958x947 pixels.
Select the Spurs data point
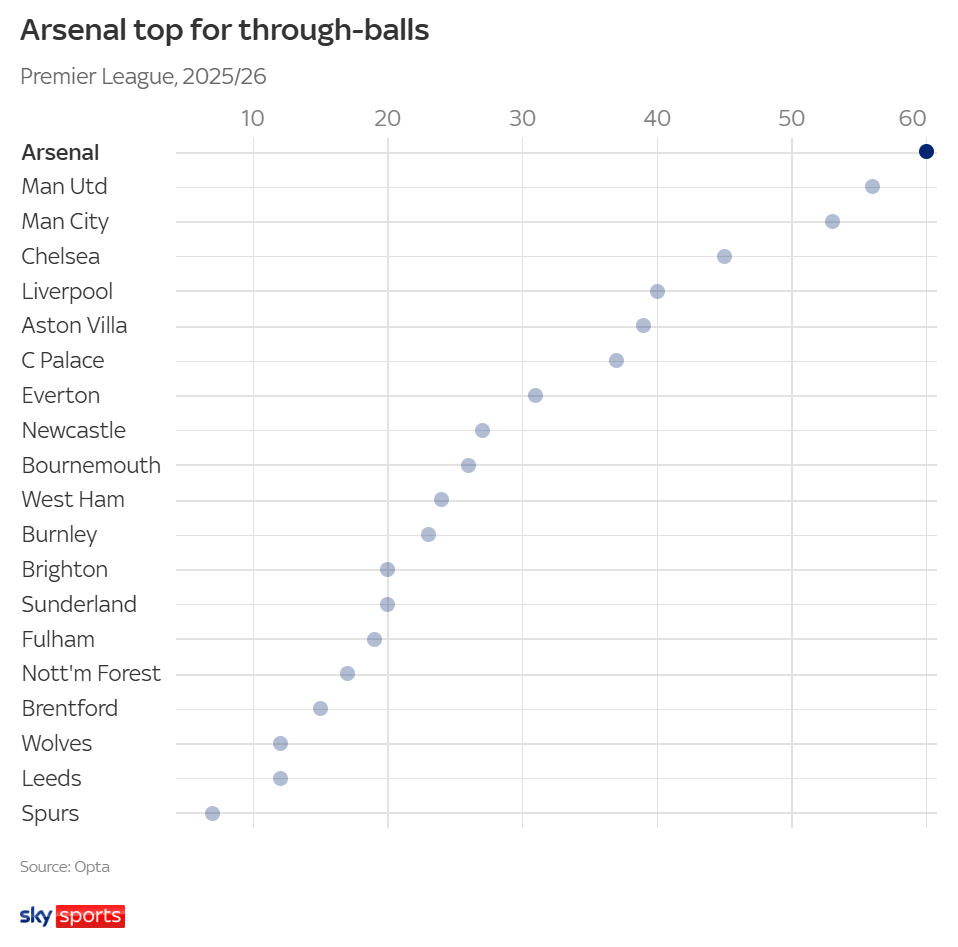(x=212, y=813)
